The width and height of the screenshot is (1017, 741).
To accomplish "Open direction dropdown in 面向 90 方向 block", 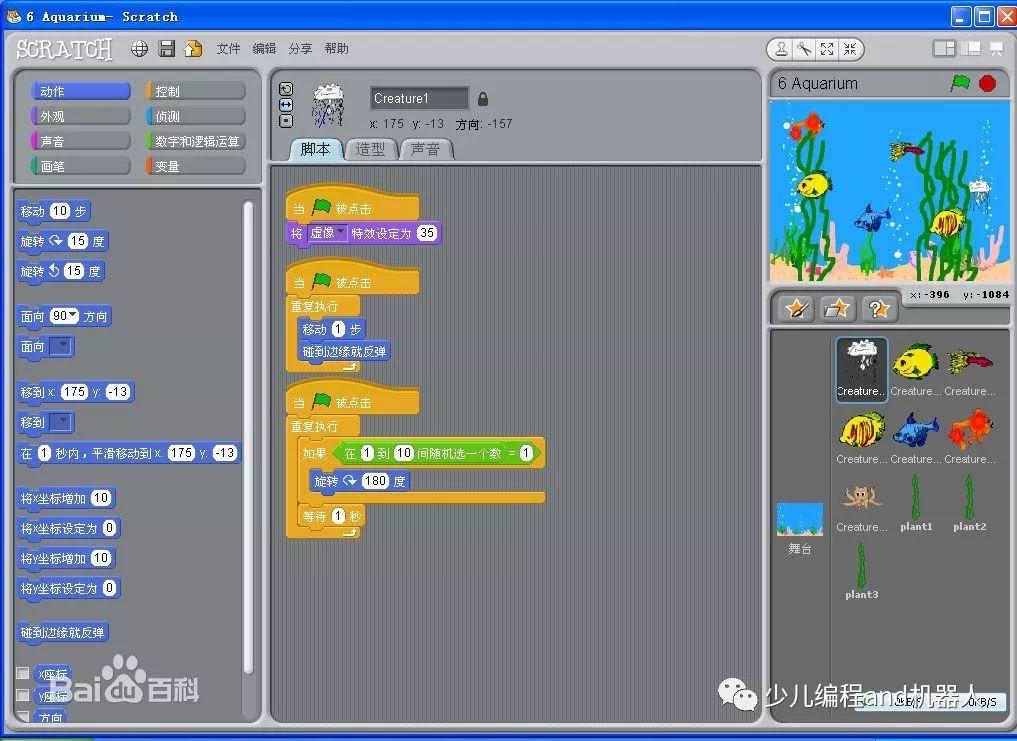I will [x=73, y=316].
